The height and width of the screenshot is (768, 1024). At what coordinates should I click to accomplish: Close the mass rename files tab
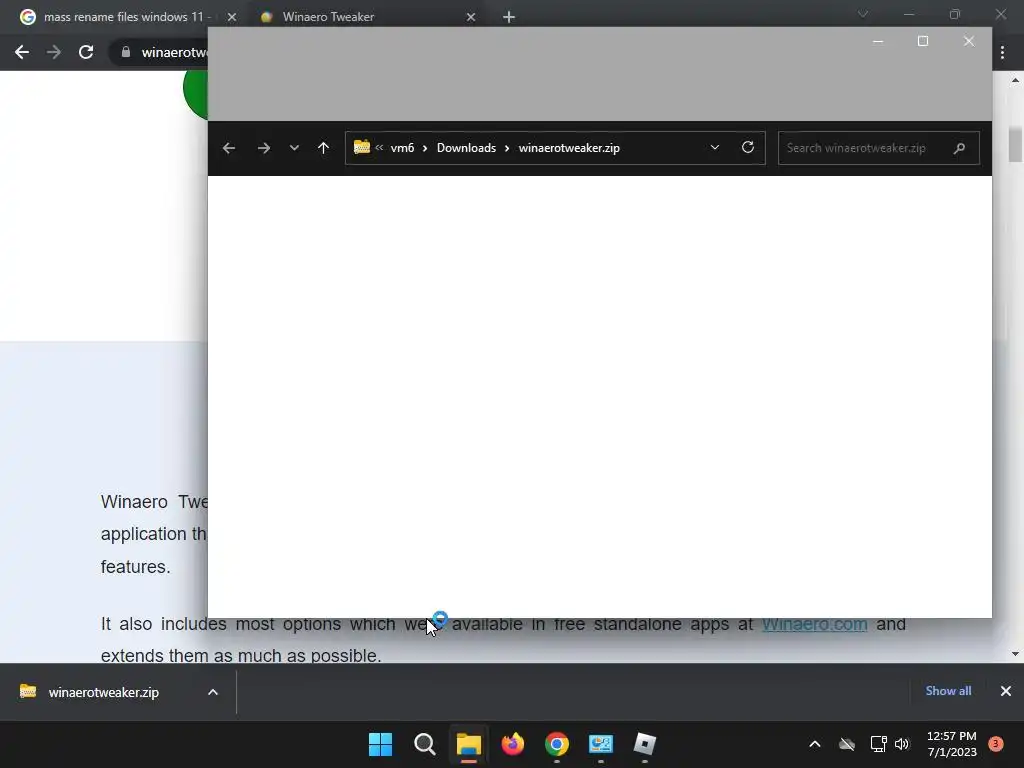pyautogui.click(x=232, y=17)
